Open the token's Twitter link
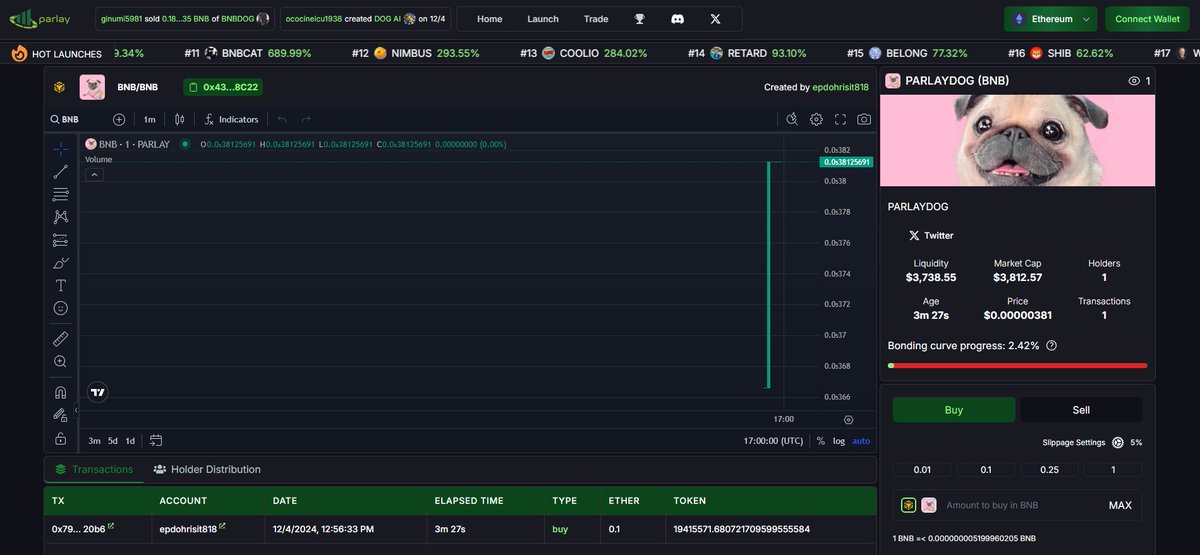The height and width of the screenshot is (555, 1200). coord(931,236)
